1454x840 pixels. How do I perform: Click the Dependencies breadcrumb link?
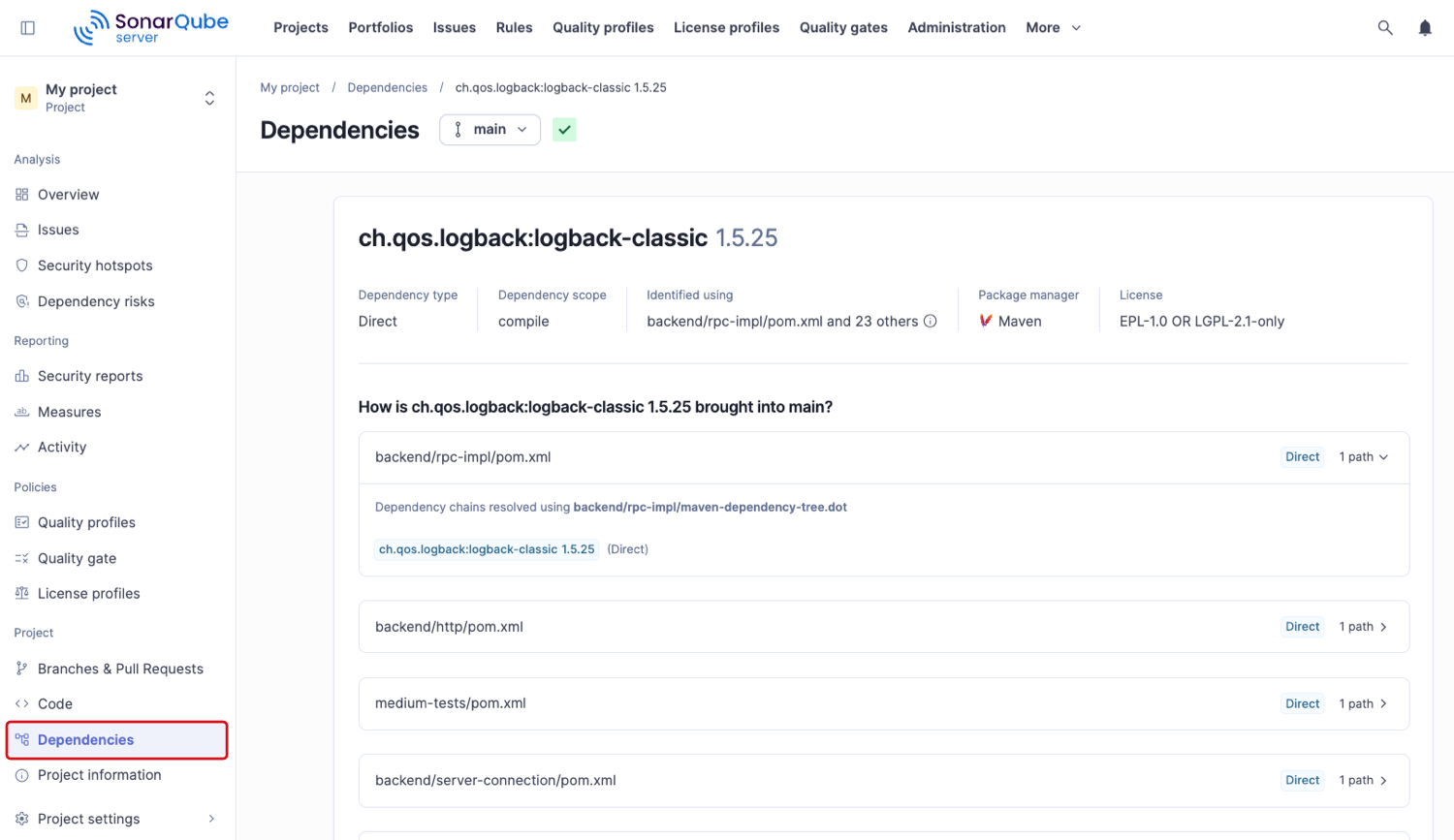[387, 87]
